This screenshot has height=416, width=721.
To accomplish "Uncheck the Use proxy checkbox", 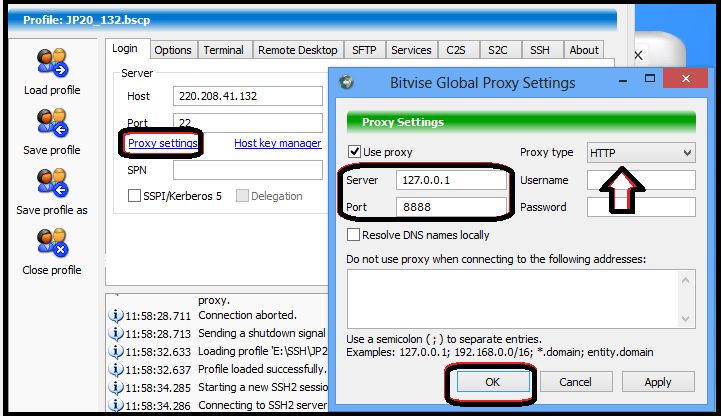I will (x=354, y=152).
